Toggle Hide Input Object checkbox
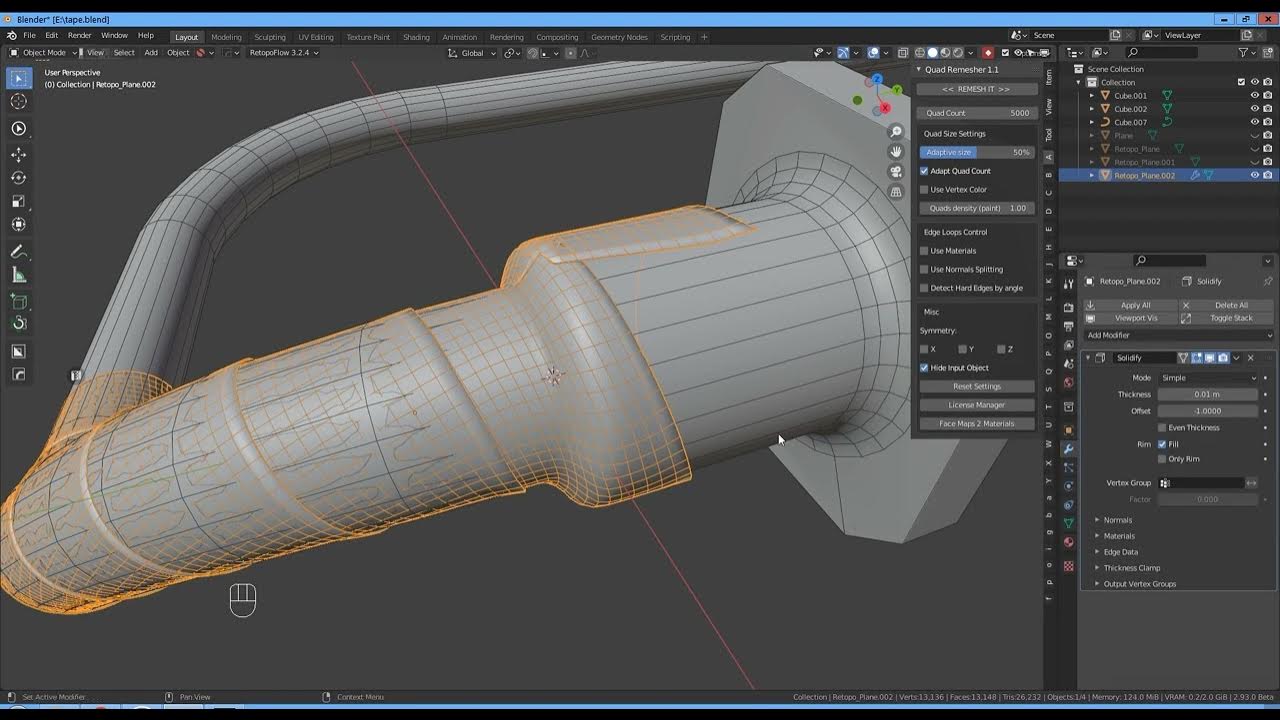Screen dimensions: 1280x720 tap(924, 368)
